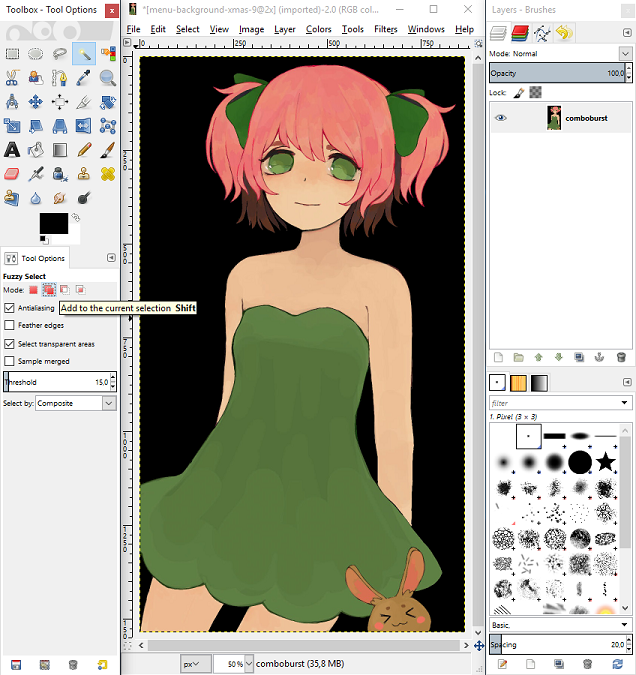Toggle the lock alpha channel checkerboard icon
Screen dimensions: 636x675
coord(535,93)
